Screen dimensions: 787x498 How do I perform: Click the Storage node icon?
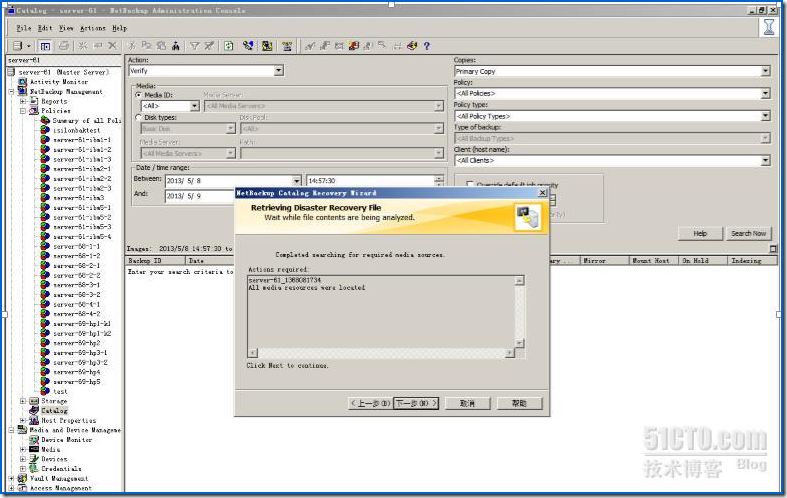[x=34, y=401]
